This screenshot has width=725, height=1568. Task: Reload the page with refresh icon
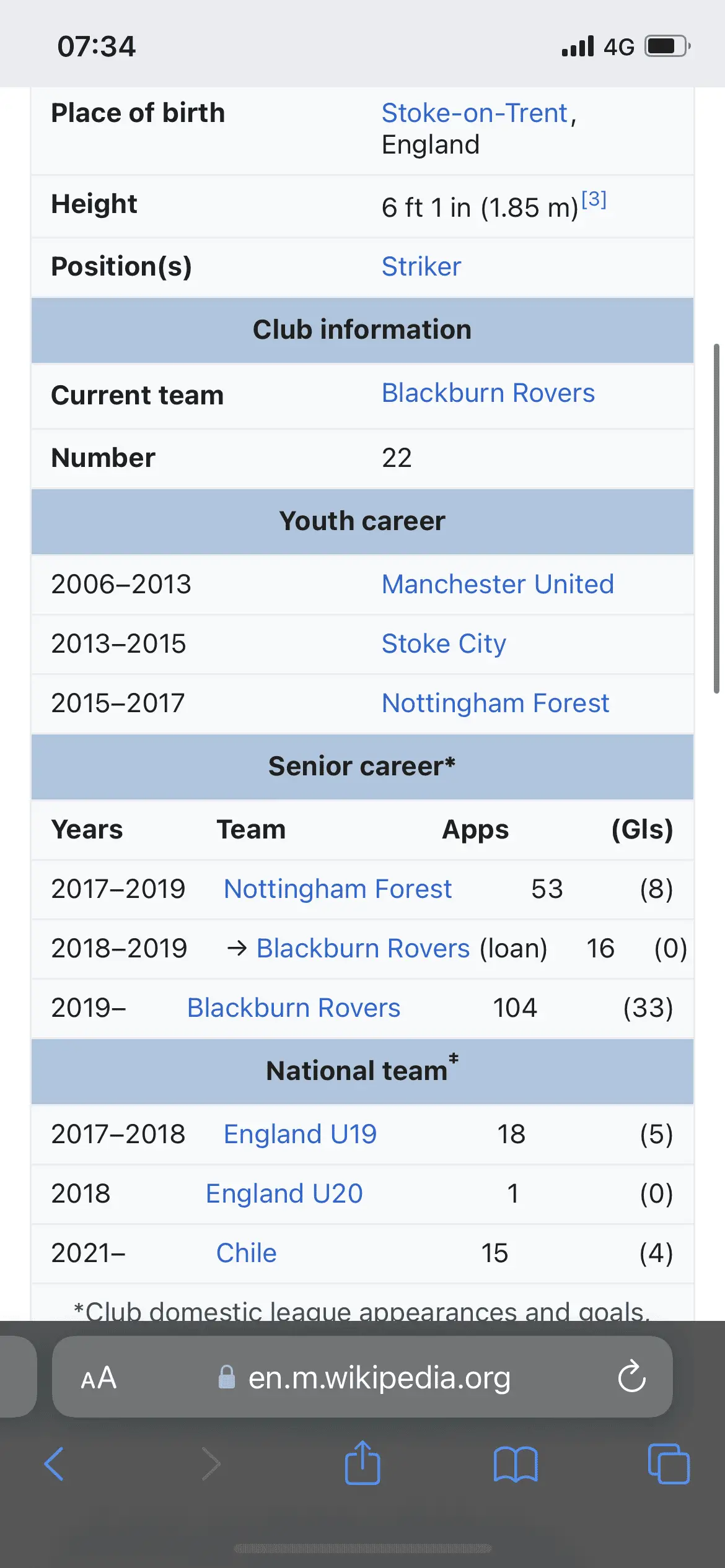click(x=631, y=1377)
